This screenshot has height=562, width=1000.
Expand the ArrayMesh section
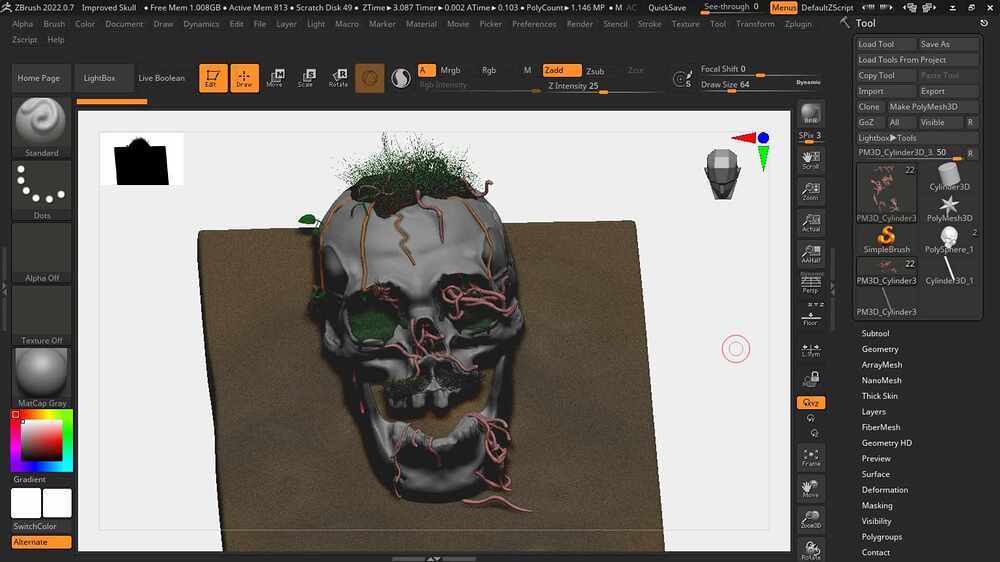(x=881, y=364)
